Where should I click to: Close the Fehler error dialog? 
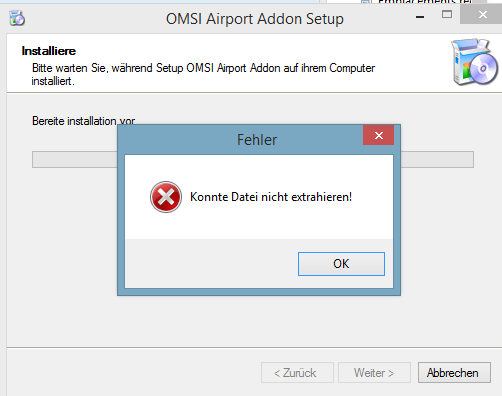click(378, 135)
